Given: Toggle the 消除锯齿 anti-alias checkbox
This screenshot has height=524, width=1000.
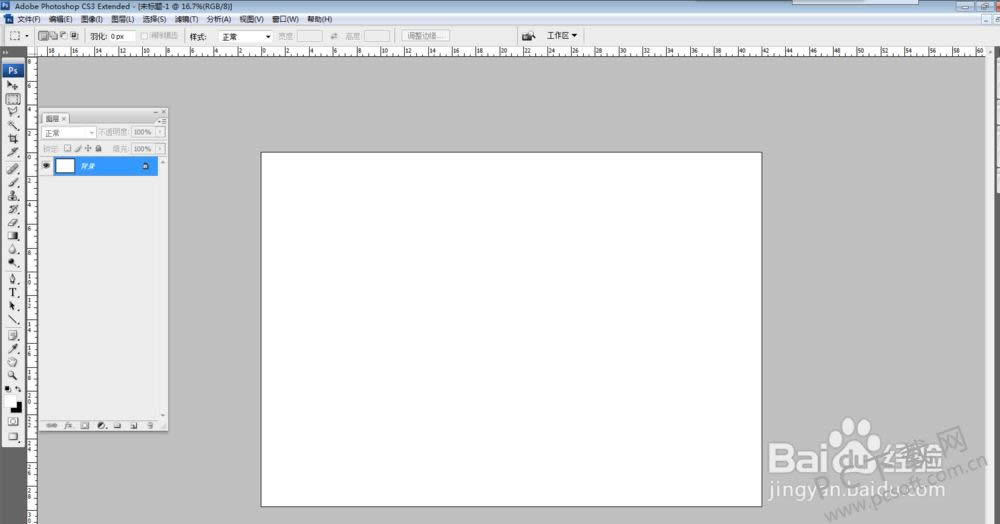Looking at the screenshot, I should (x=146, y=36).
